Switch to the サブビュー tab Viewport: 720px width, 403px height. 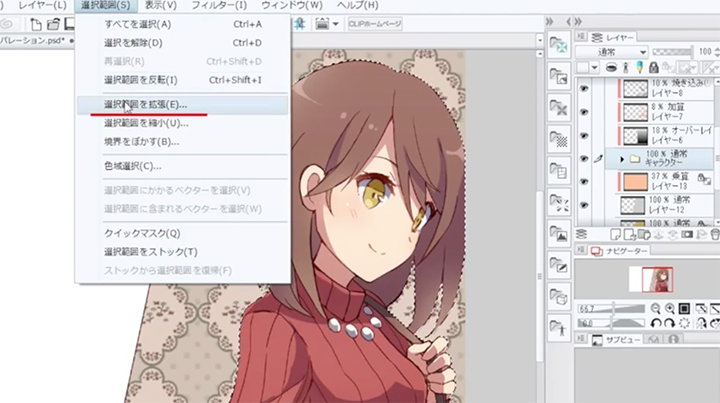pos(615,340)
